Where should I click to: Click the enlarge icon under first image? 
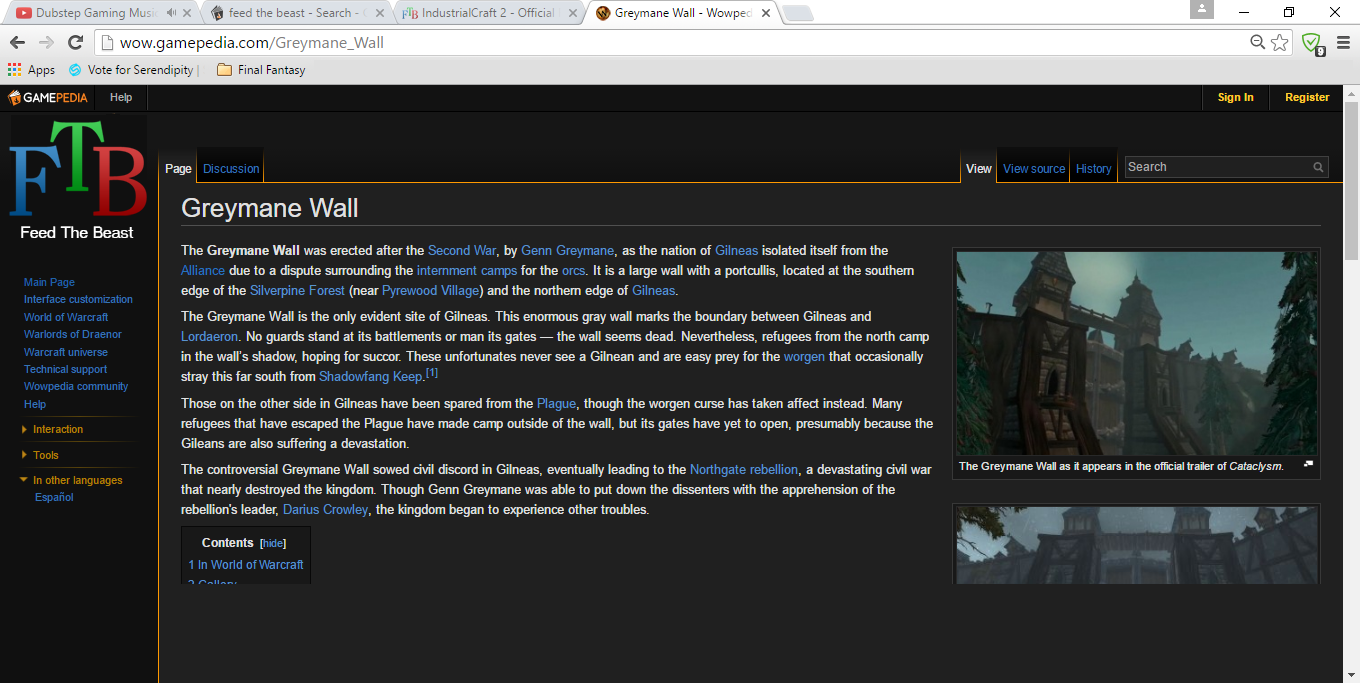tap(1308, 464)
